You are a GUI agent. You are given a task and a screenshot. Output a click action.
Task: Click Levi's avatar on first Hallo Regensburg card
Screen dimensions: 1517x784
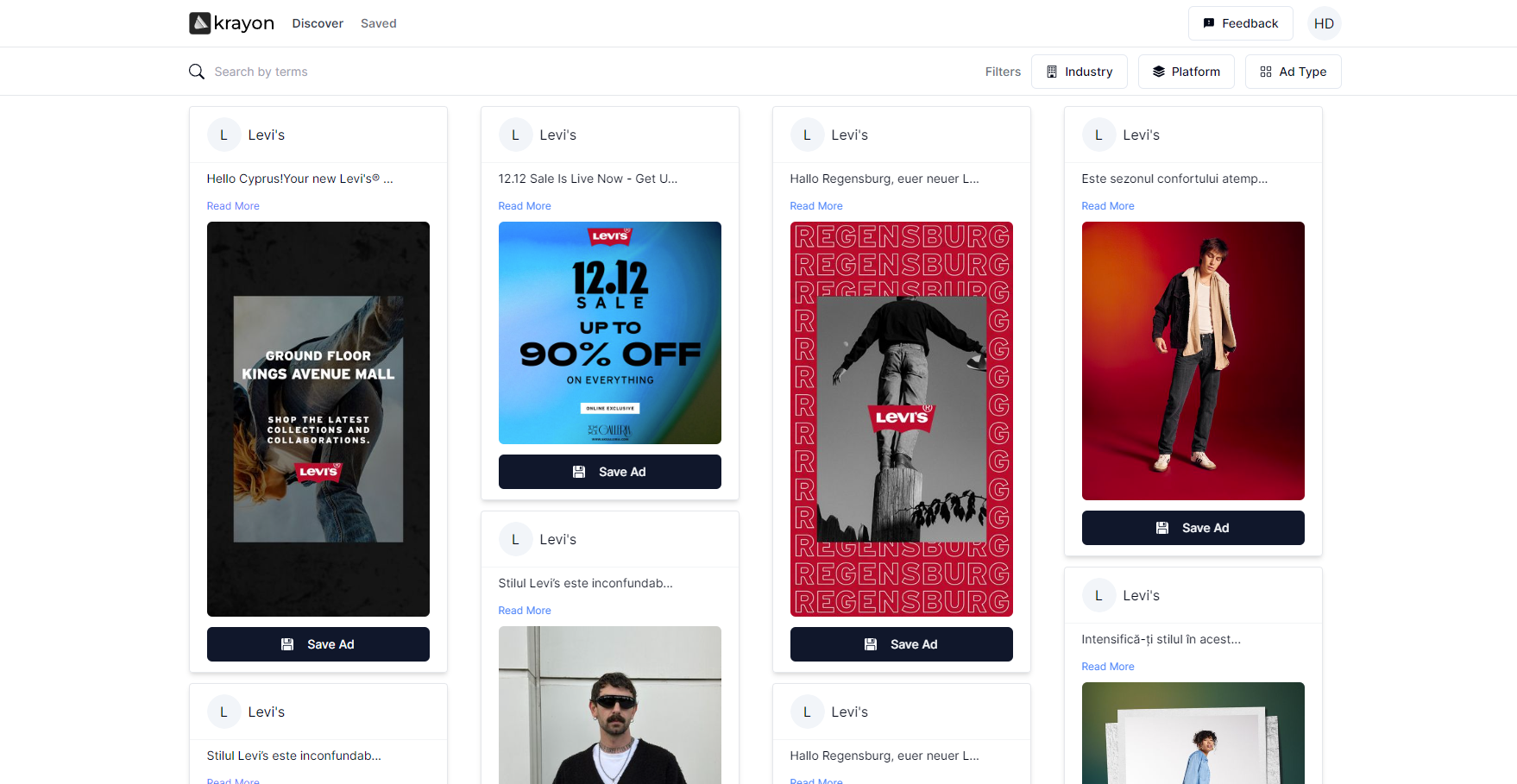tap(807, 135)
